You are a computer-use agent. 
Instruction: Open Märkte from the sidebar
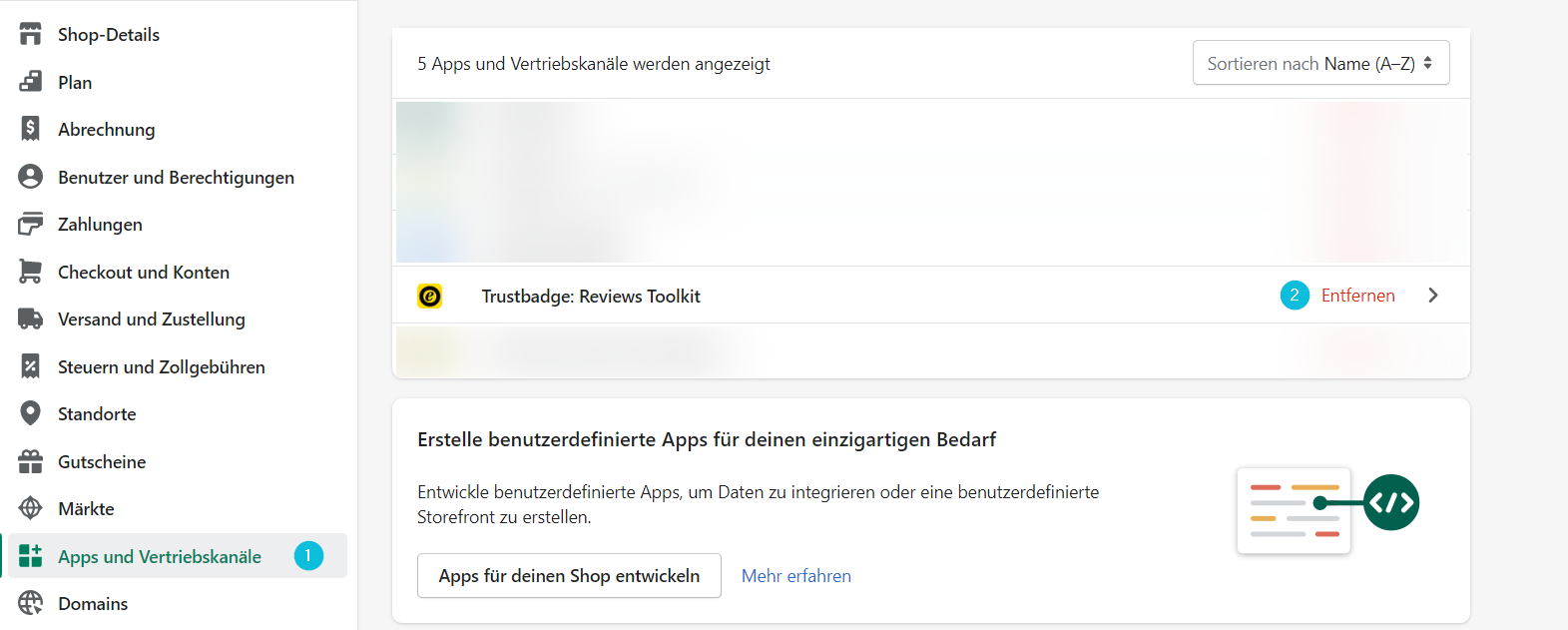(86, 509)
